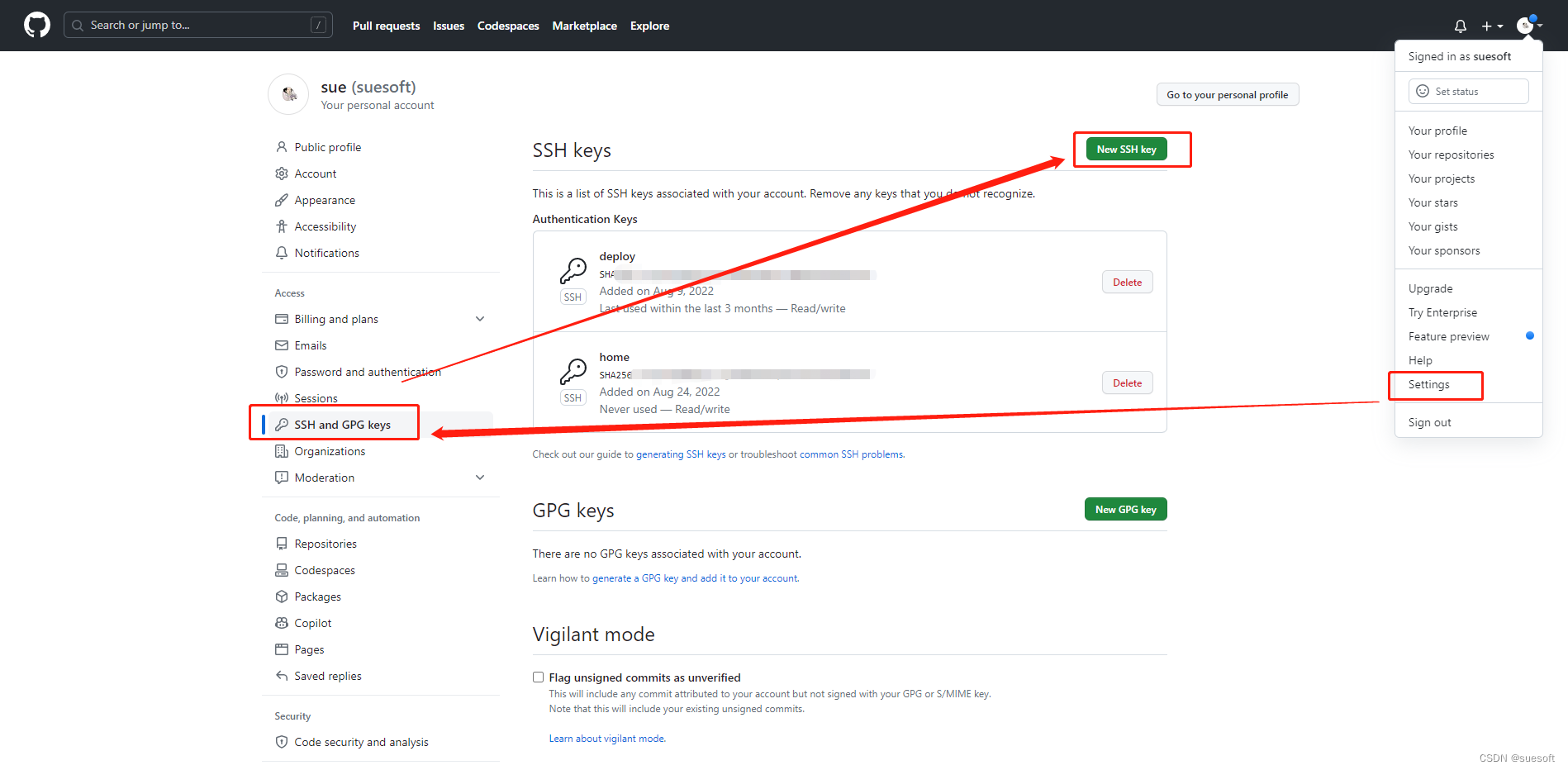
Task: Click the Appearance paintbrush icon
Action: (282, 200)
